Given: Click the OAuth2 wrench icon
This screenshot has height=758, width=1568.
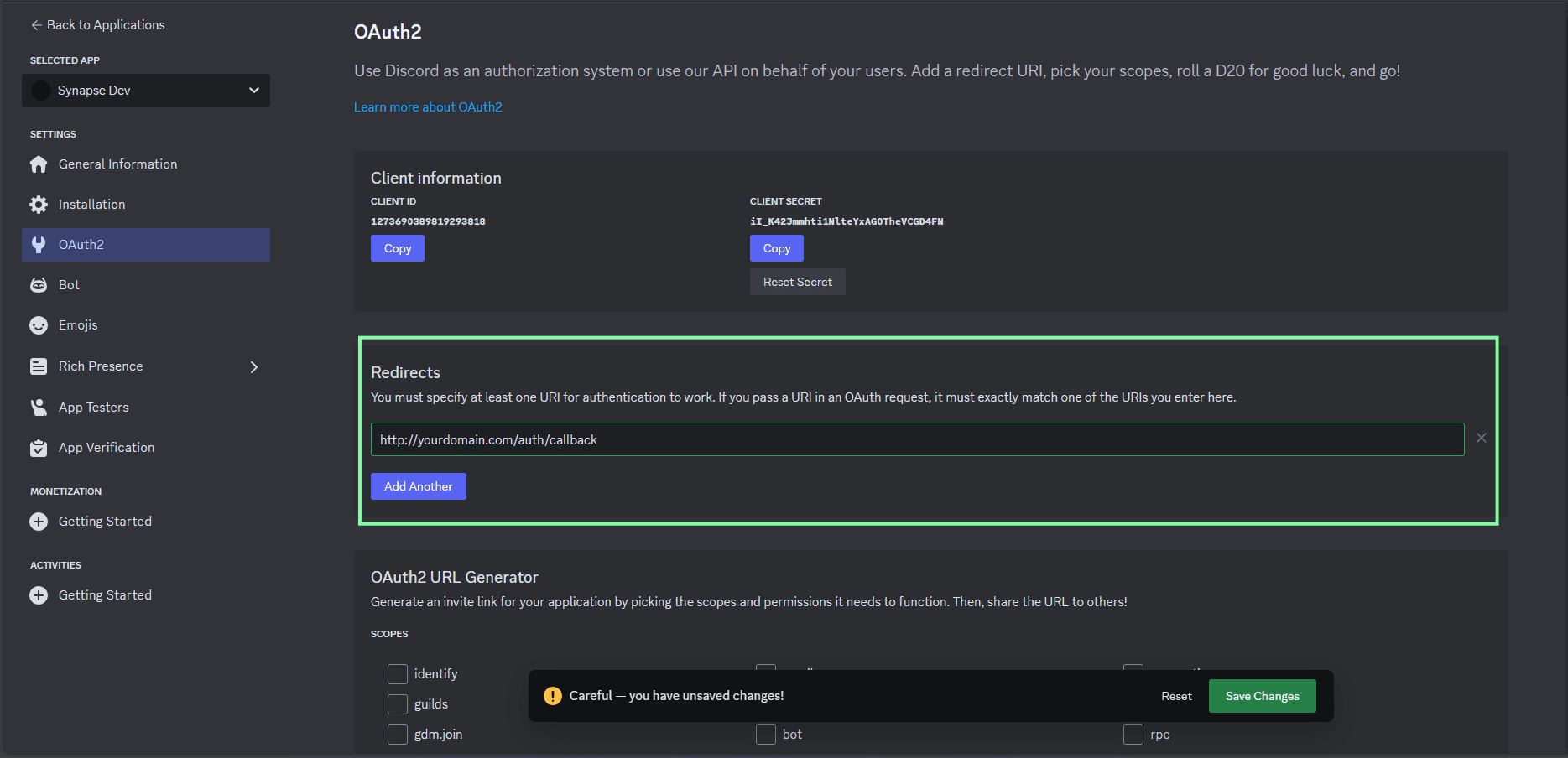Looking at the screenshot, I should tap(39, 245).
